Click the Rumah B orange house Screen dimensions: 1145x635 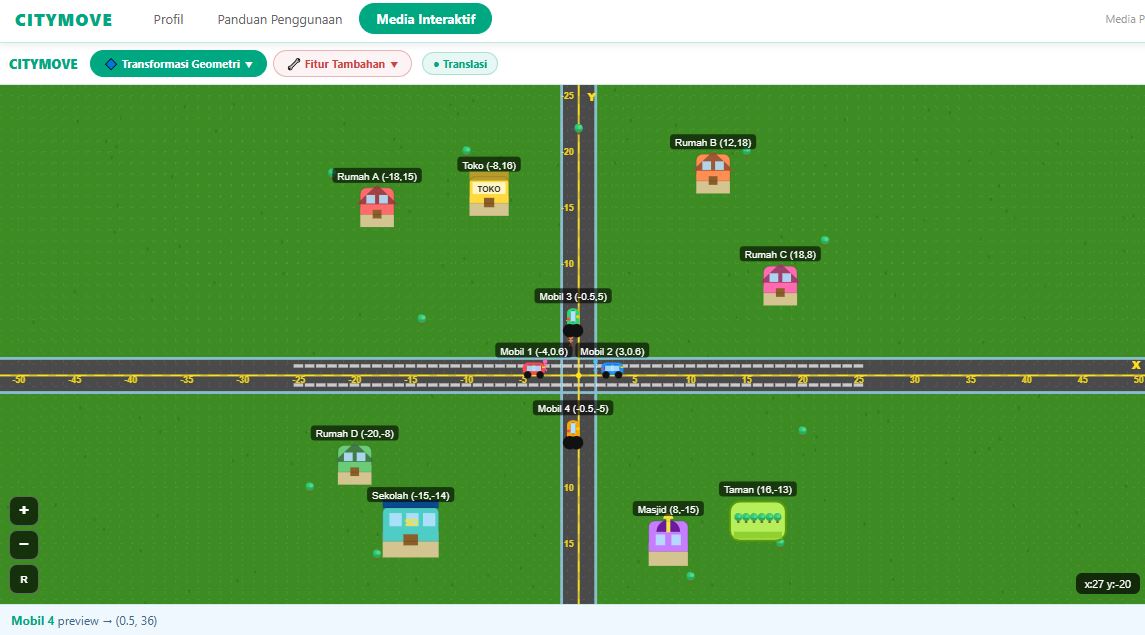pyautogui.click(x=713, y=174)
